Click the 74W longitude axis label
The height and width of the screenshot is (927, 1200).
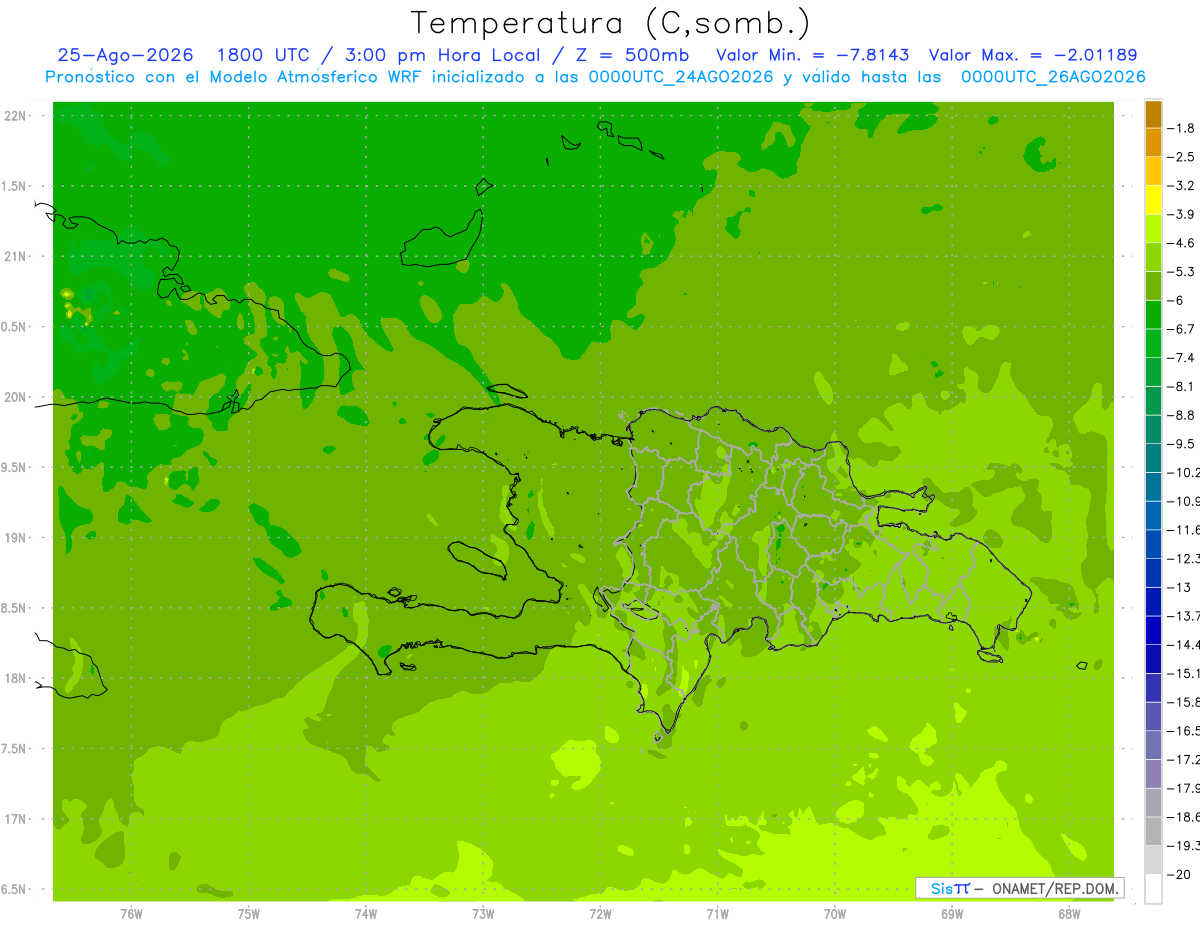click(366, 913)
